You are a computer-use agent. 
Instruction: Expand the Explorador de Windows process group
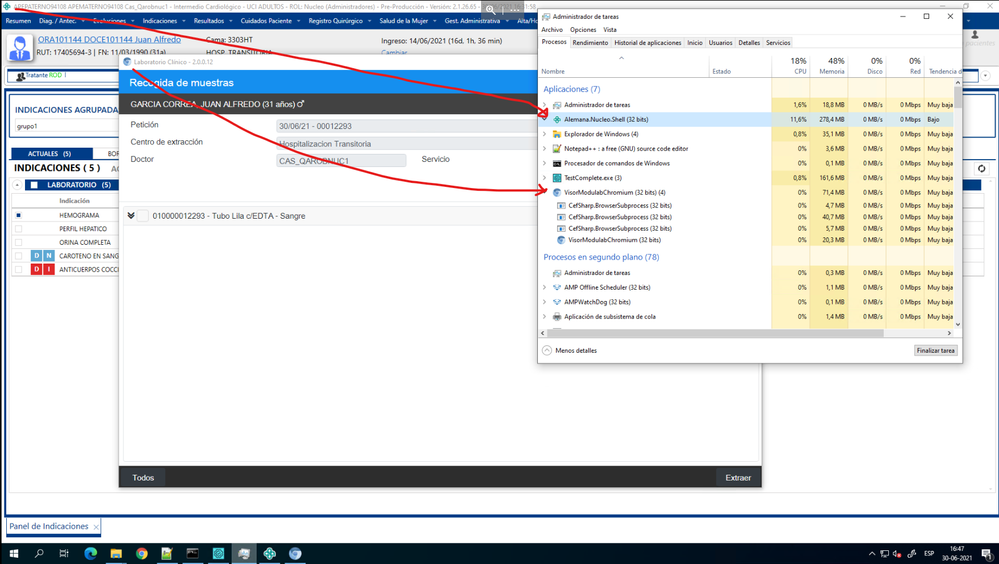(x=545, y=134)
